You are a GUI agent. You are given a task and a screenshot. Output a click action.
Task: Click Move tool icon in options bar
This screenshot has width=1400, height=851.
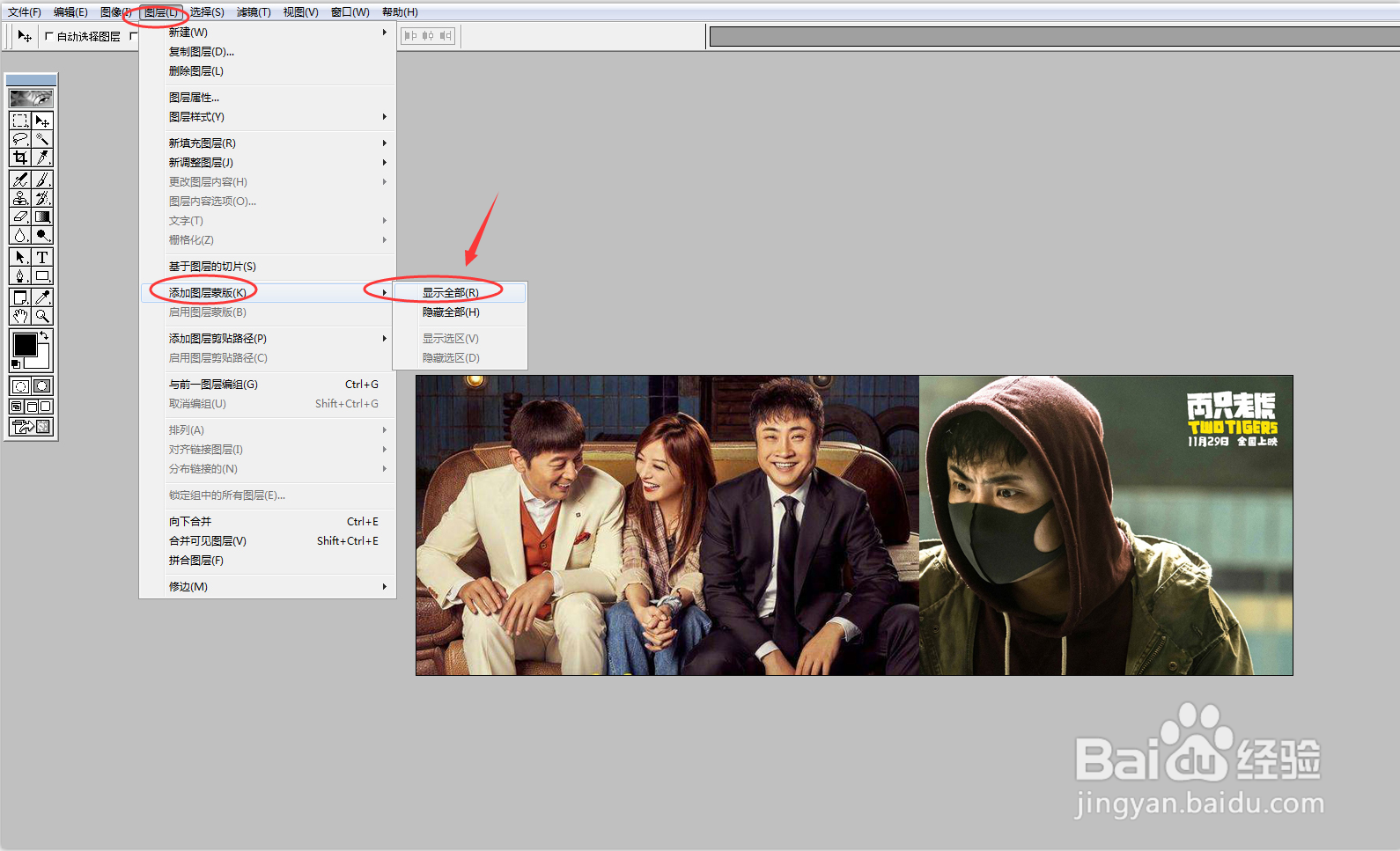pyautogui.click(x=25, y=36)
